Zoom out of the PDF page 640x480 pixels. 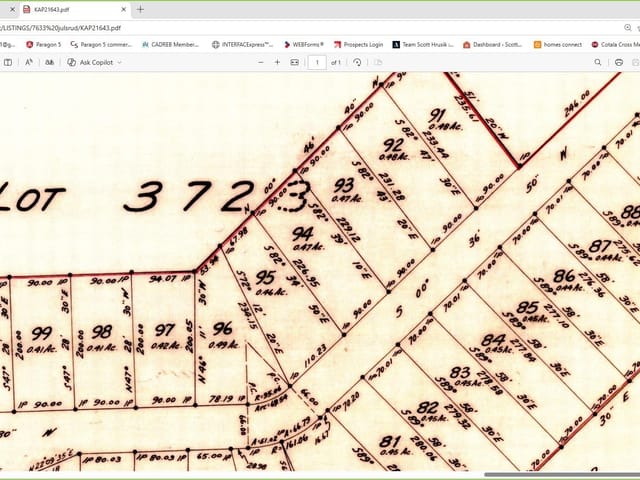coord(261,62)
